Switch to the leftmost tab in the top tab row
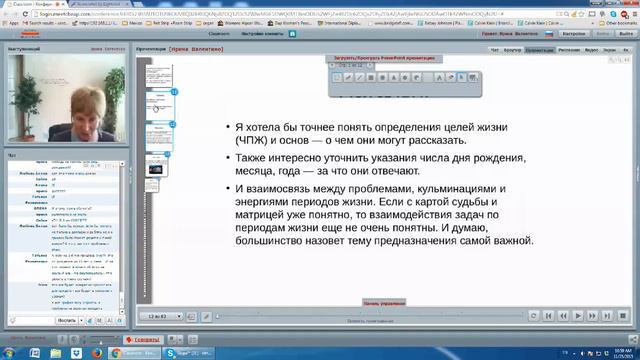This screenshot has width=640, height=360. tap(494, 50)
